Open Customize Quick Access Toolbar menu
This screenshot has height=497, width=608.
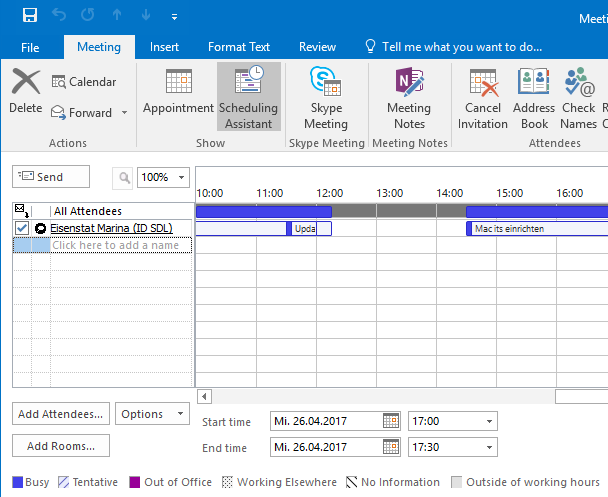point(174,17)
